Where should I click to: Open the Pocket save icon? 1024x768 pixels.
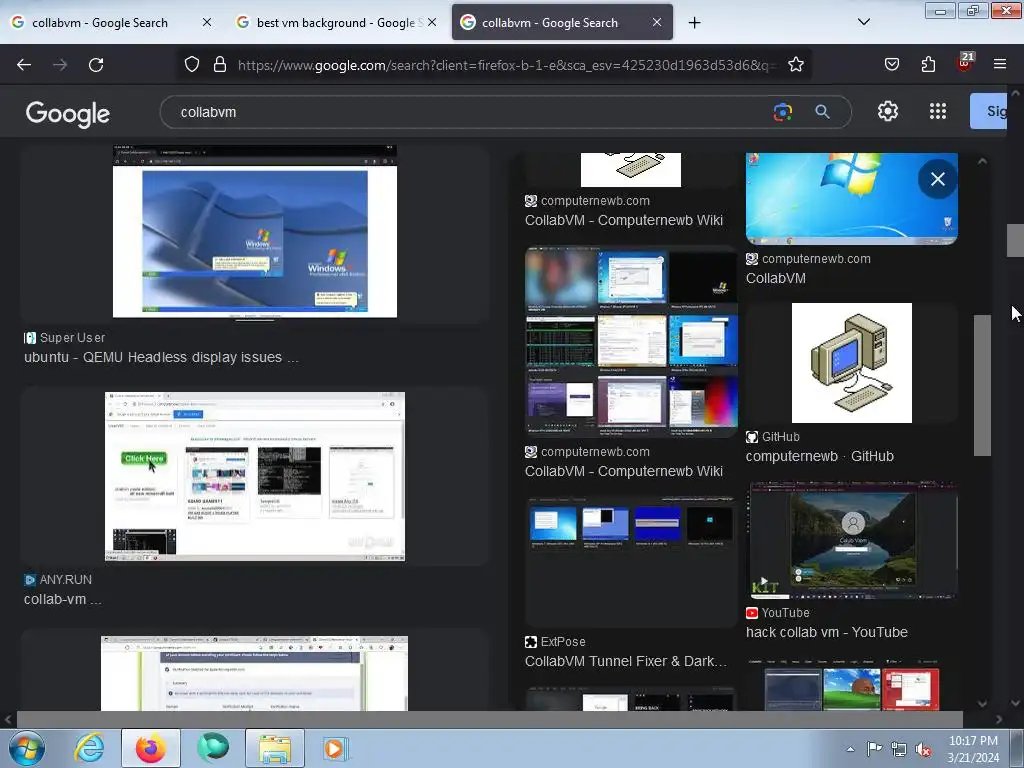click(892, 65)
